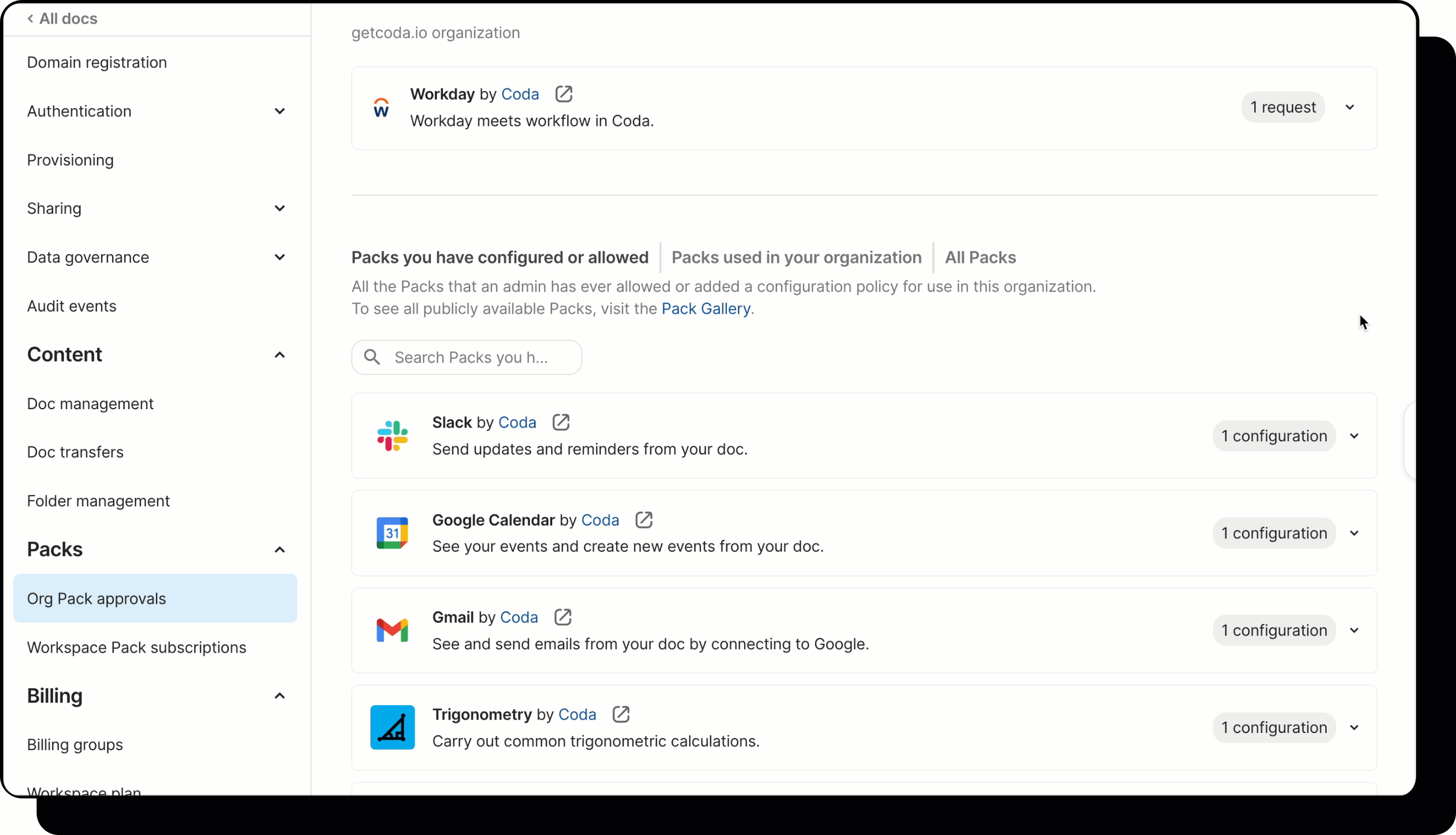This screenshot has width=1456, height=835.
Task: Click the back arrow next to All docs
Action: pyautogui.click(x=30, y=18)
